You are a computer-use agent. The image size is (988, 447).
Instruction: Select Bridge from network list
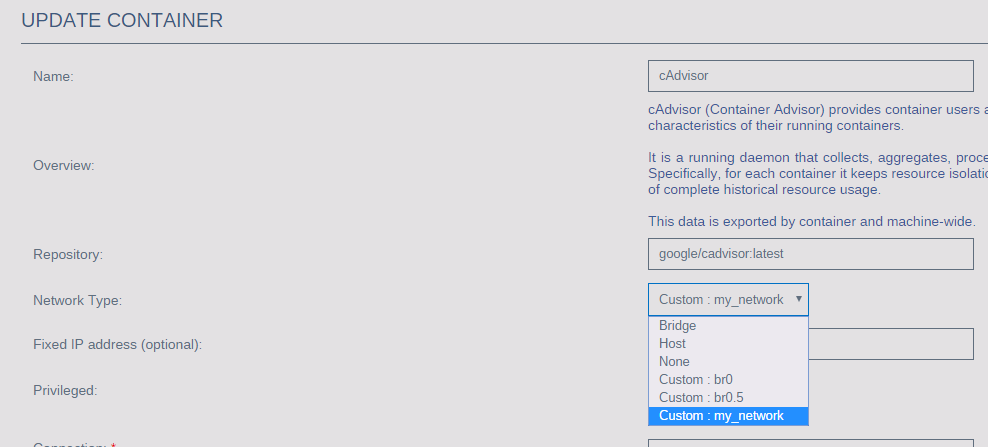pyautogui.click(x=728, y=325)
